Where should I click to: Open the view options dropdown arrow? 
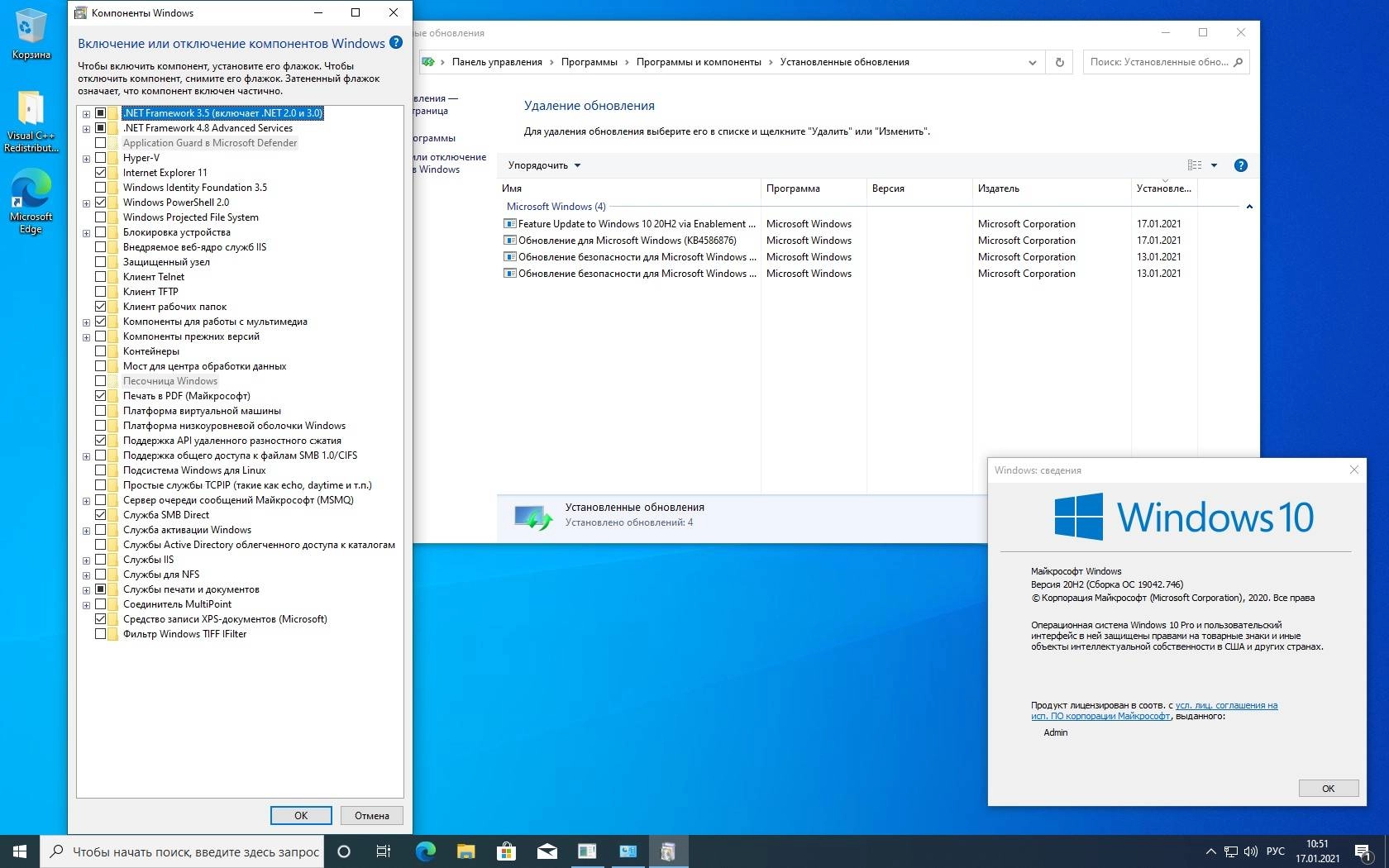1214,165
